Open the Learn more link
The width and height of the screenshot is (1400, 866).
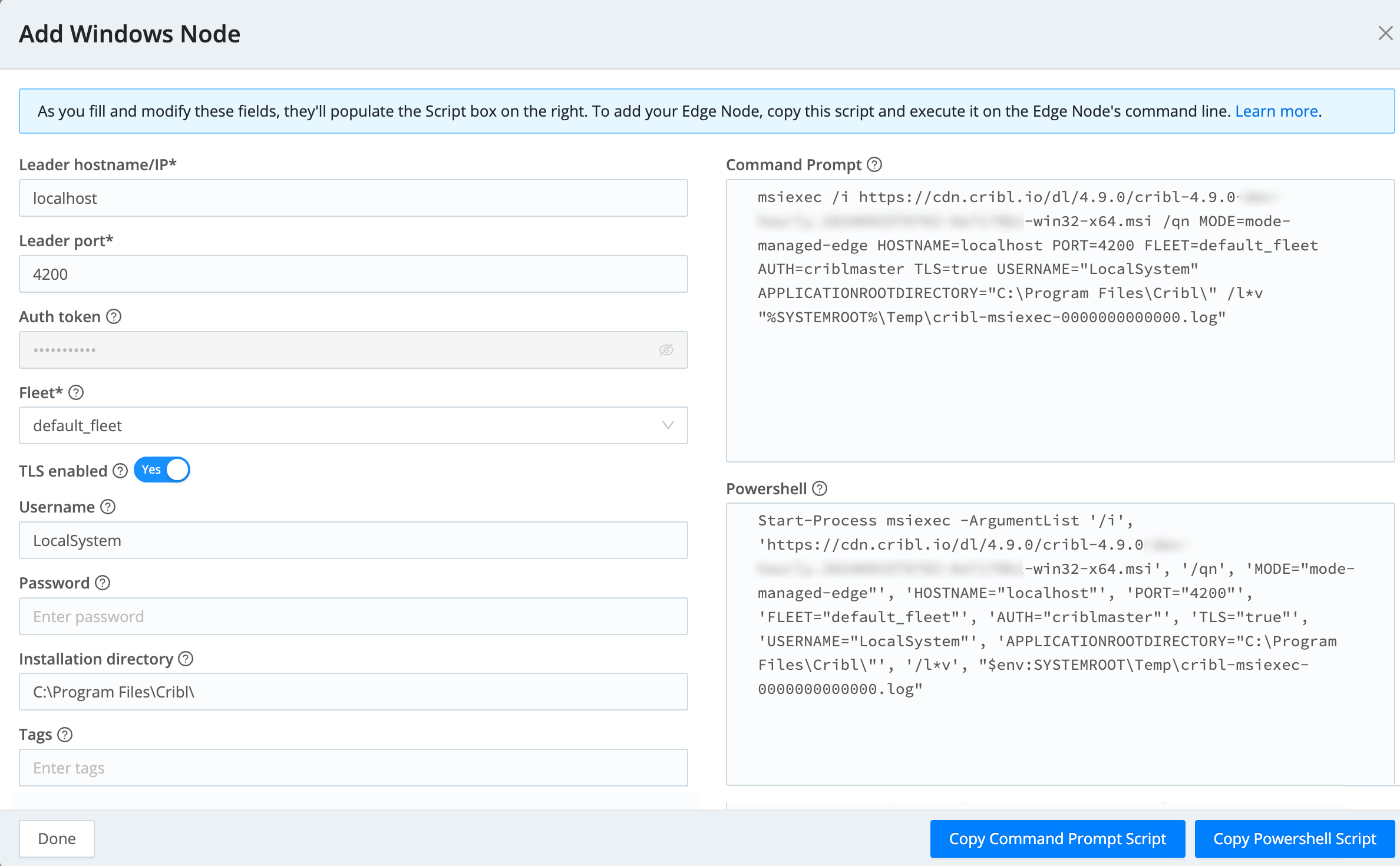coord(1276,111)
